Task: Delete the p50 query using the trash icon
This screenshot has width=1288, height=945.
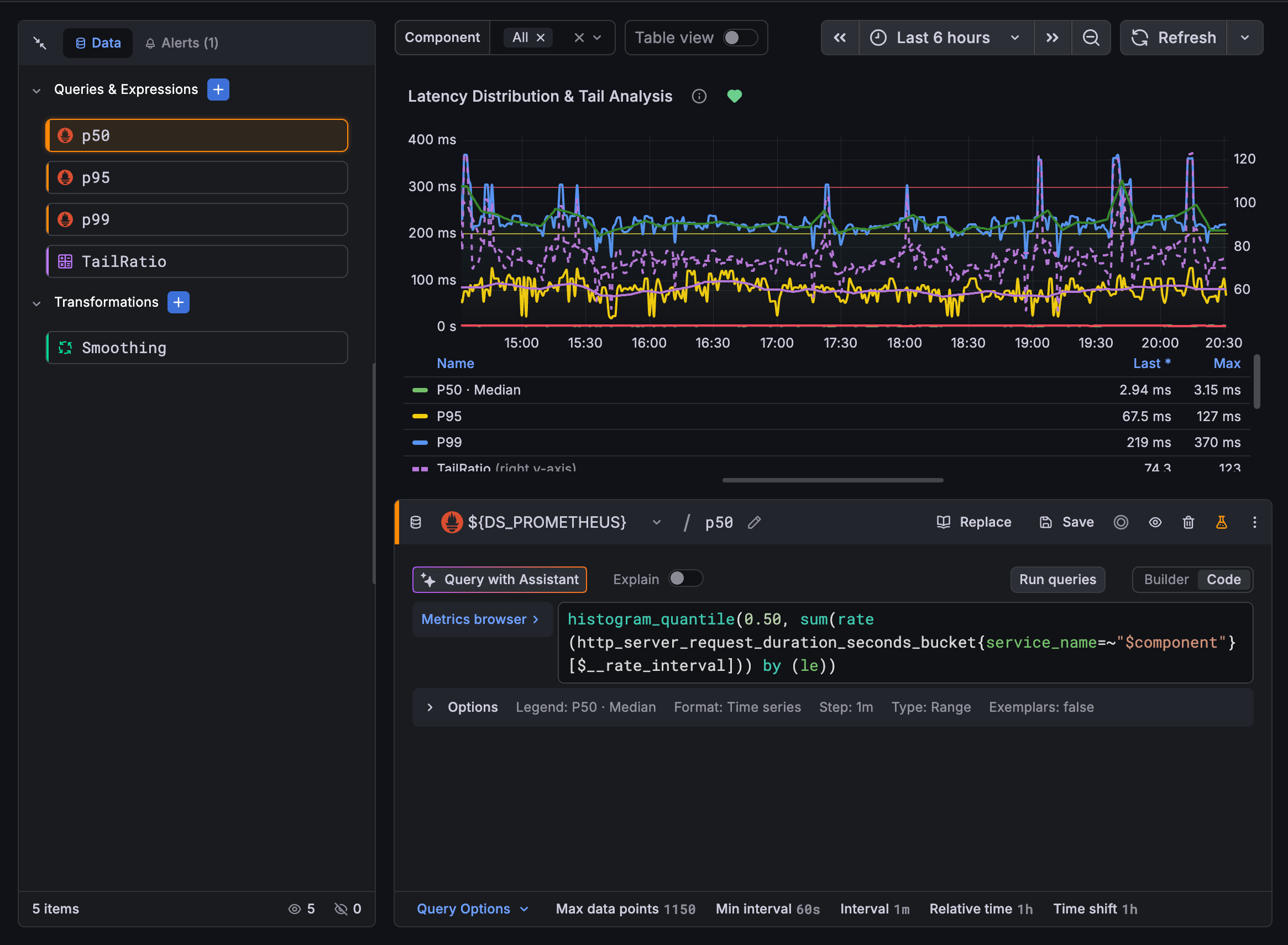Action: click(1188, 522)
